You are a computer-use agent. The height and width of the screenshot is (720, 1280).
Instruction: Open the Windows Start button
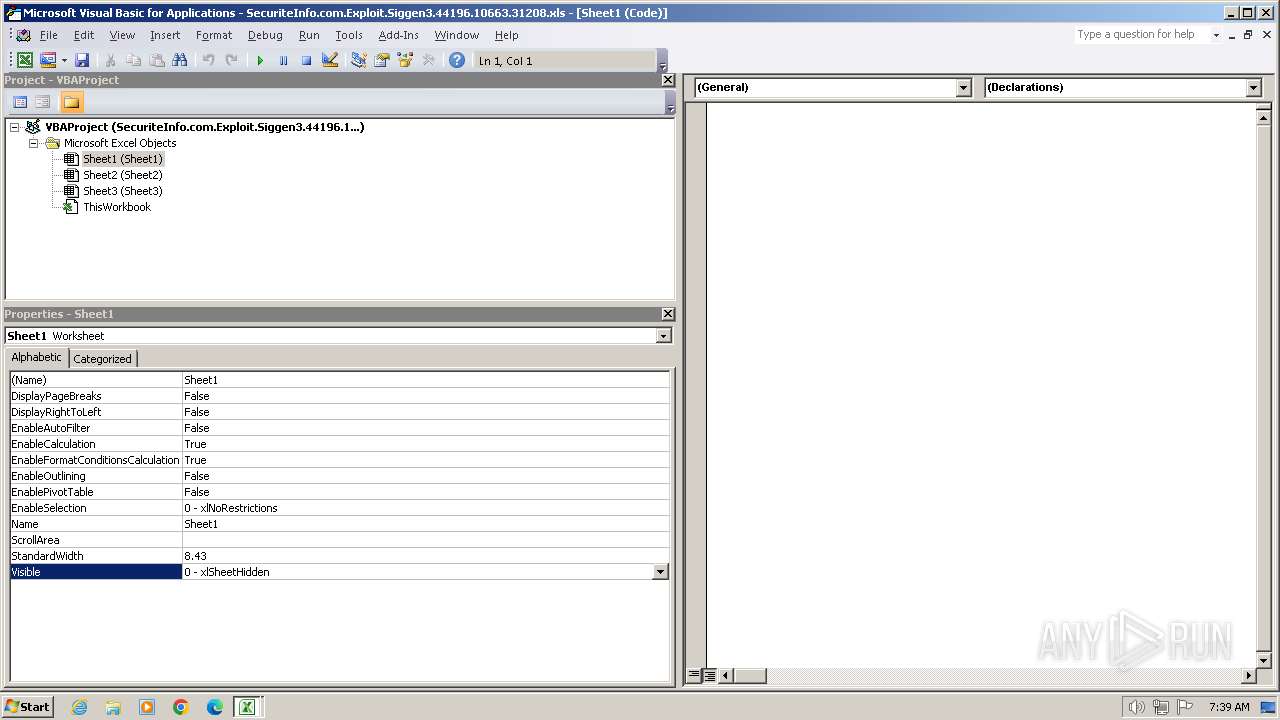click(28, 707)
